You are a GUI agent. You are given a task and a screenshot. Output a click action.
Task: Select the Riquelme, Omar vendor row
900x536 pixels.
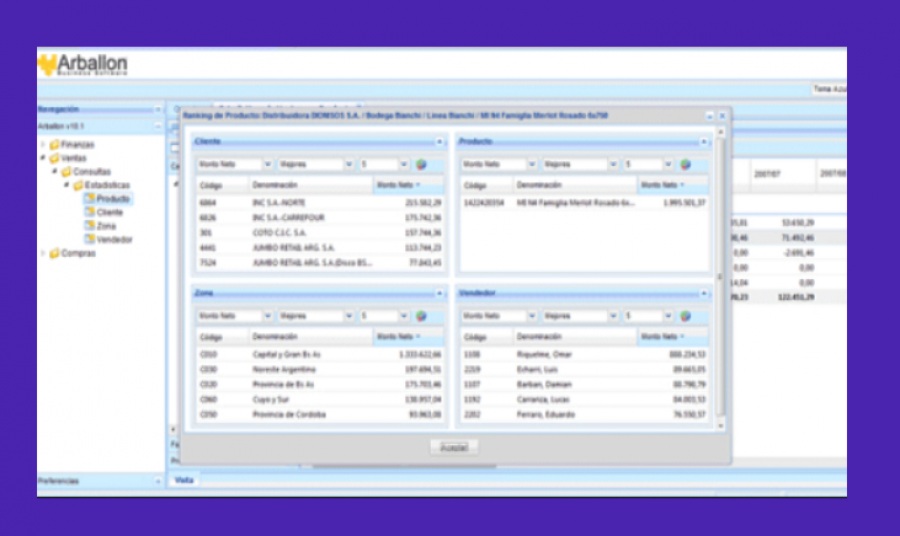coord(584,355)
